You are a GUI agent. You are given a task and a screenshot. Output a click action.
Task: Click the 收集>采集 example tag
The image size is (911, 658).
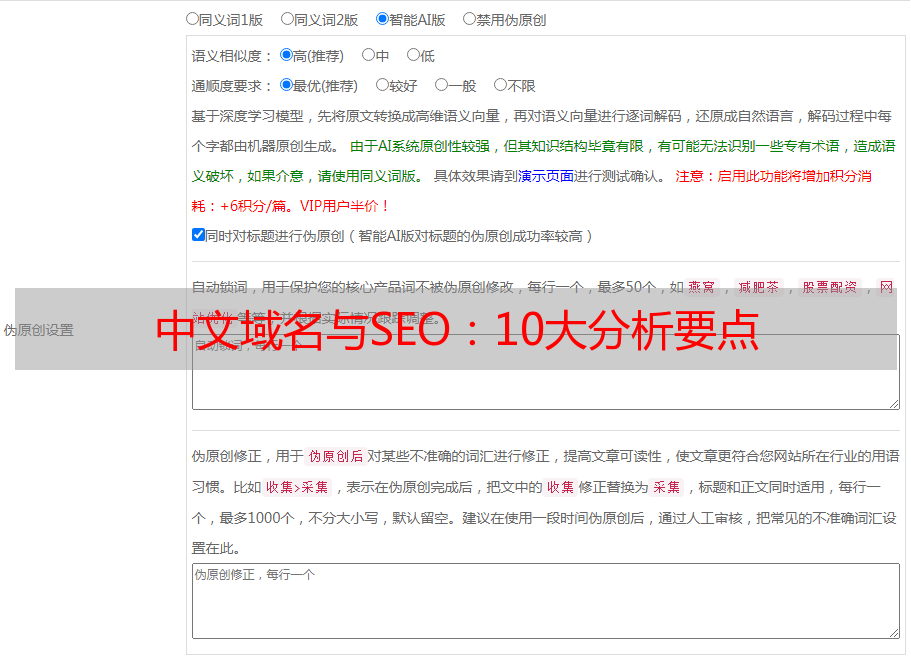[x=297, y=487]
